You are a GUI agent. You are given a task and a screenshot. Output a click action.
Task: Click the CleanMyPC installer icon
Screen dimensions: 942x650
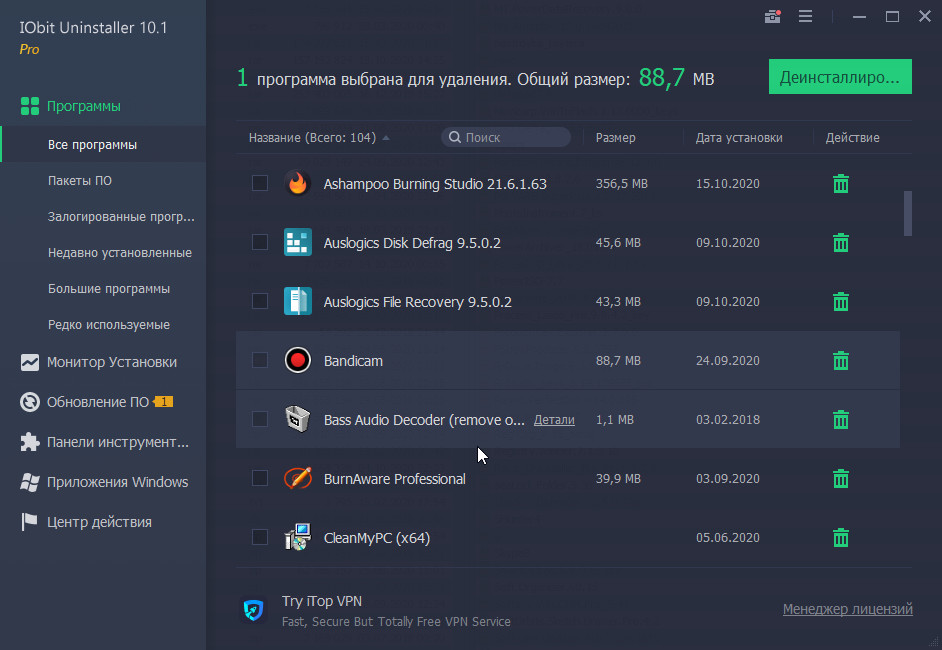297,537
